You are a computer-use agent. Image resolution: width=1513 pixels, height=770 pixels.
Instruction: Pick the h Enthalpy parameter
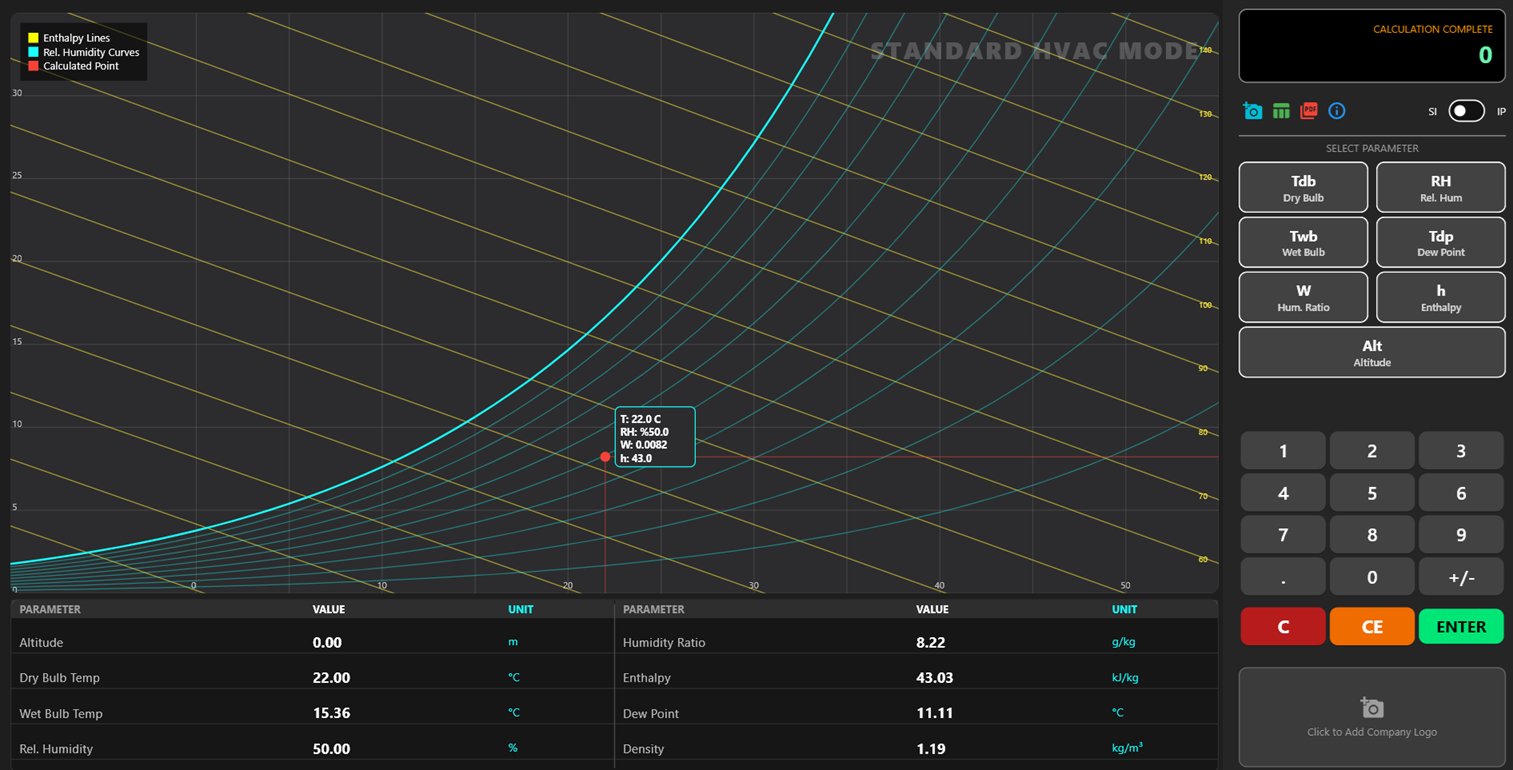(1440, 297)
